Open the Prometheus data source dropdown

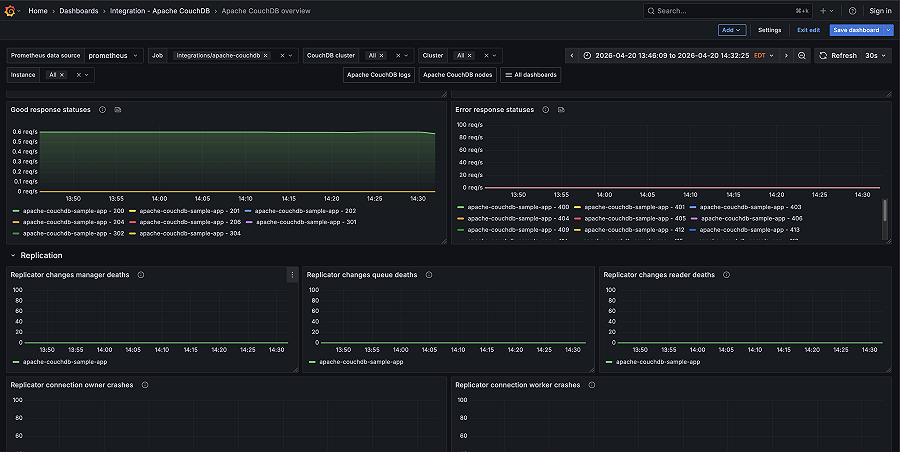[113, 56]
